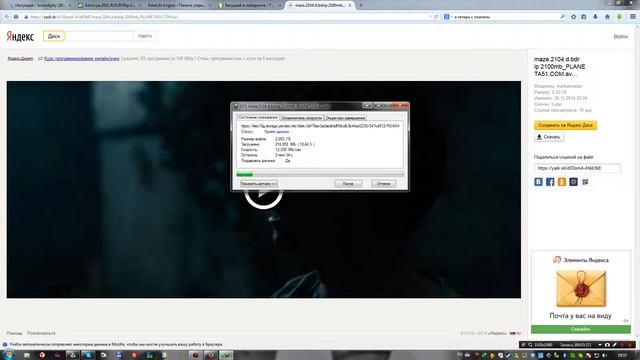Open the options on completion tab
Image resolution: width=640 pixels, height=360 pixels.
pyautogui.click(x=345, y=118)
